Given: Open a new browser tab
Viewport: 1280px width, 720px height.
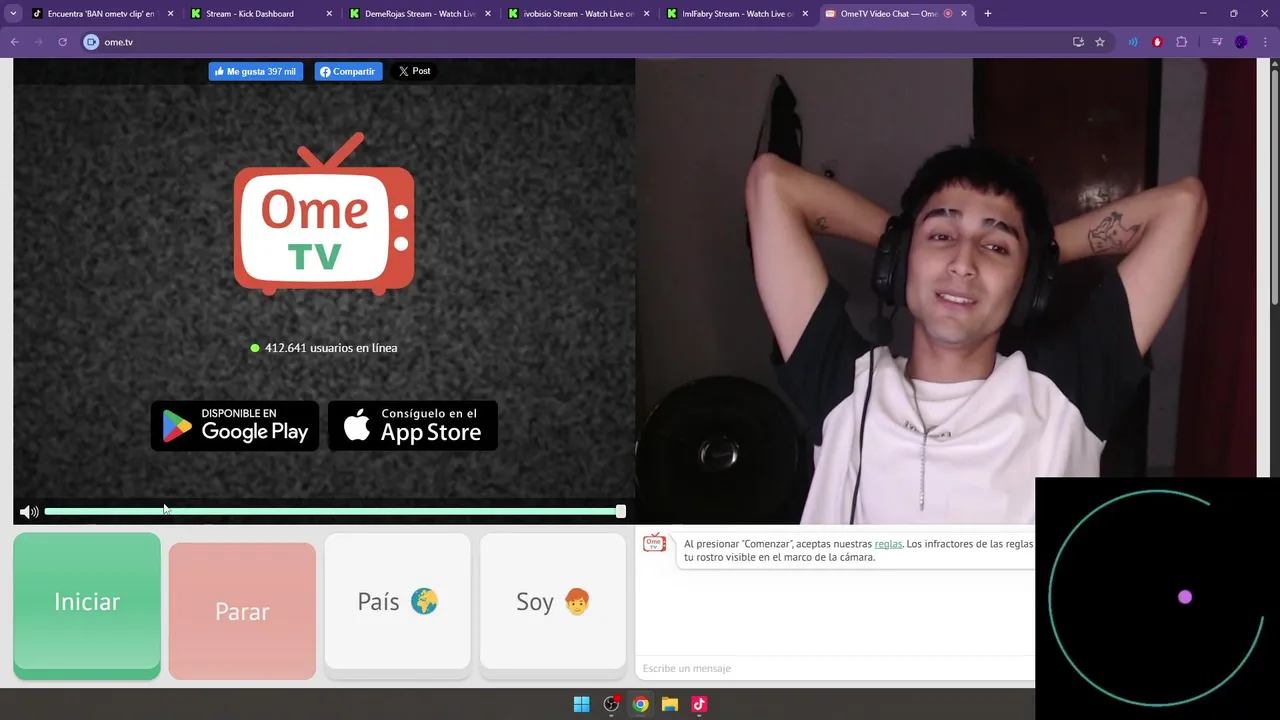Looking at the screenshot, I should (x=988, y=14).
